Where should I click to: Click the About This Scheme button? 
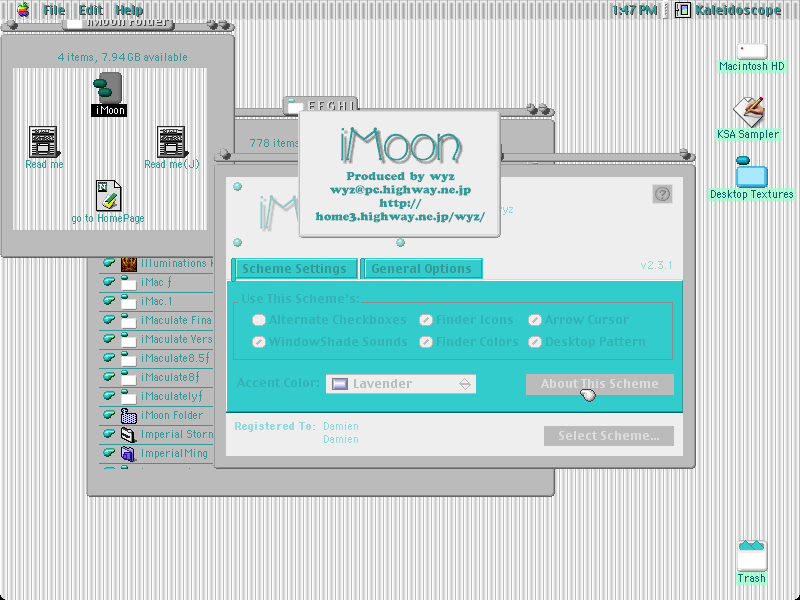[599, 384]
